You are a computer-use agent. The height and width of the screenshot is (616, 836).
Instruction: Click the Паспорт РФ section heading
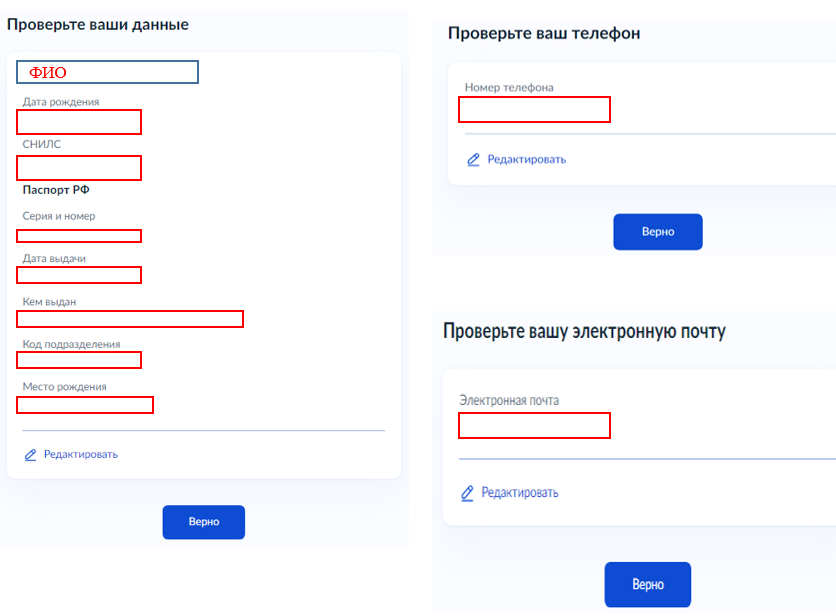(x=56, y=190)
